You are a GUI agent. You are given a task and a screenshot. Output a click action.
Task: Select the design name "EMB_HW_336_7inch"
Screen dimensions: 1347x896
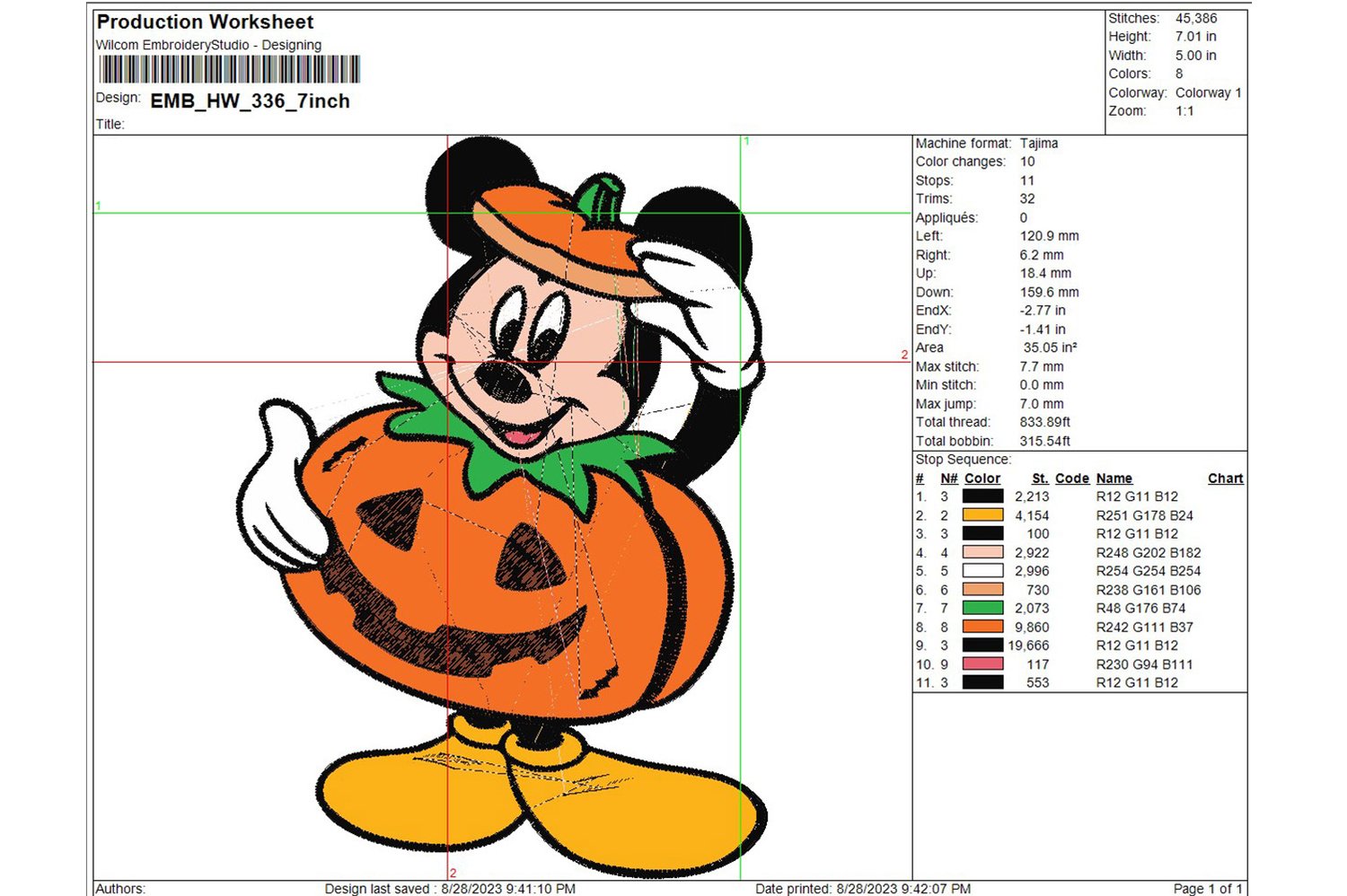click(x=250, y=101)
